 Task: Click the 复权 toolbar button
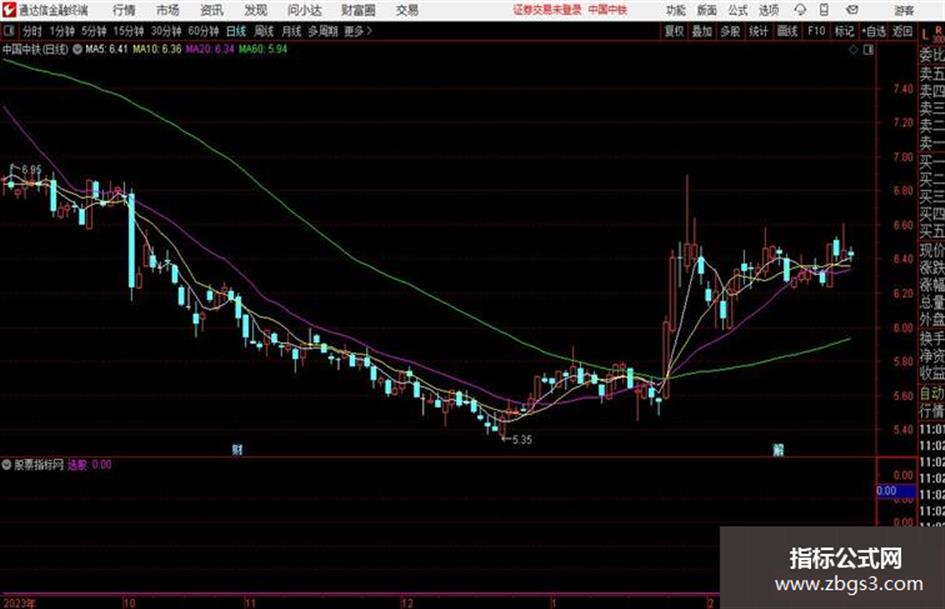click(x=674, y=31)
